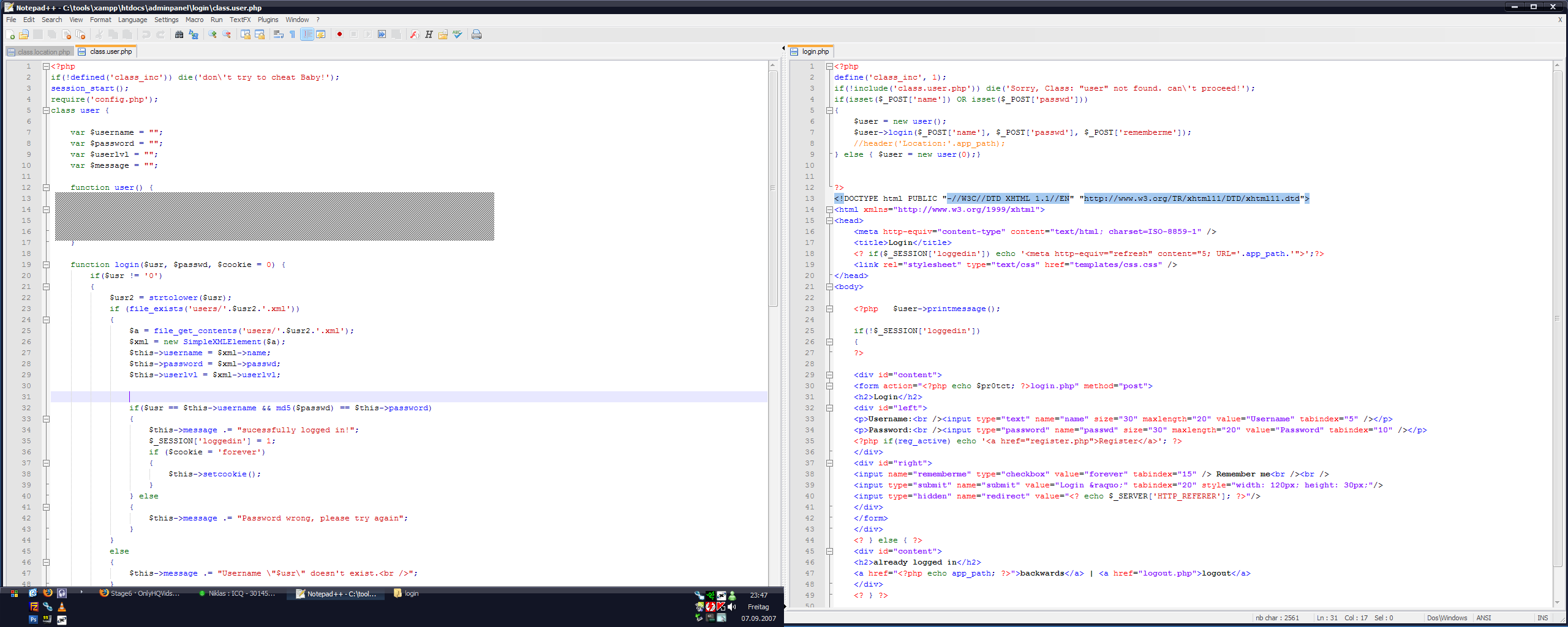Collapse the div id="right" fold in login.php
Image resolution: width=1568 pixels, height=627 pixels.
coord(829,463)
